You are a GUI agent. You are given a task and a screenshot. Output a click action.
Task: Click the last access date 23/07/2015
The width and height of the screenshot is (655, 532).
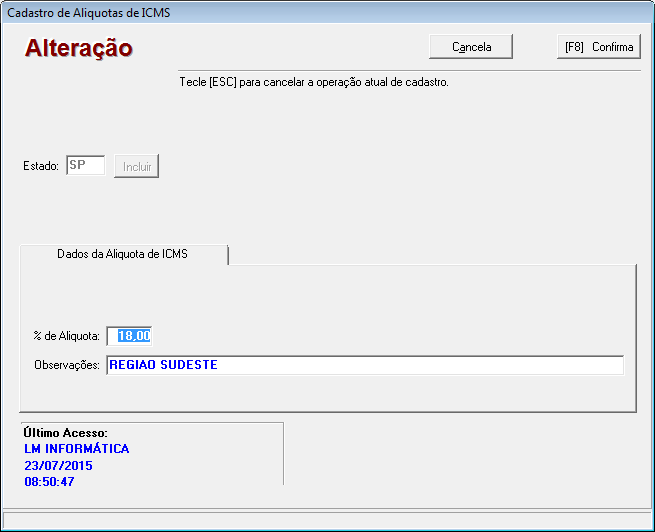coord(58,466)
